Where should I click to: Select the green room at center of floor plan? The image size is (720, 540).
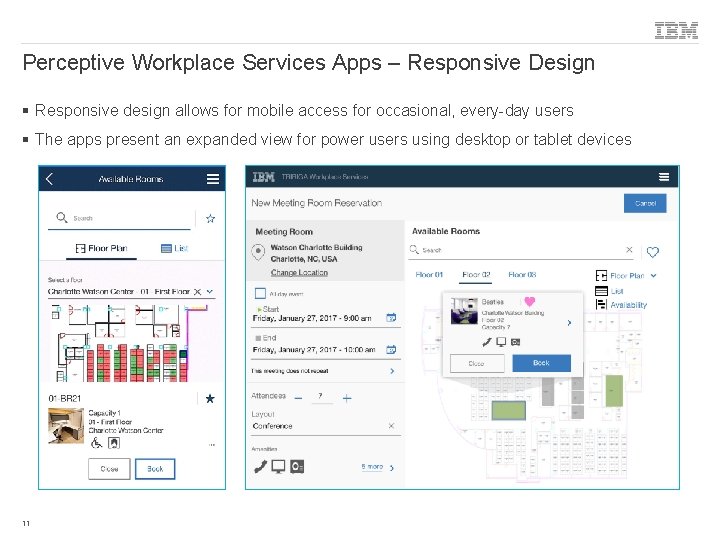coord(509,410)
